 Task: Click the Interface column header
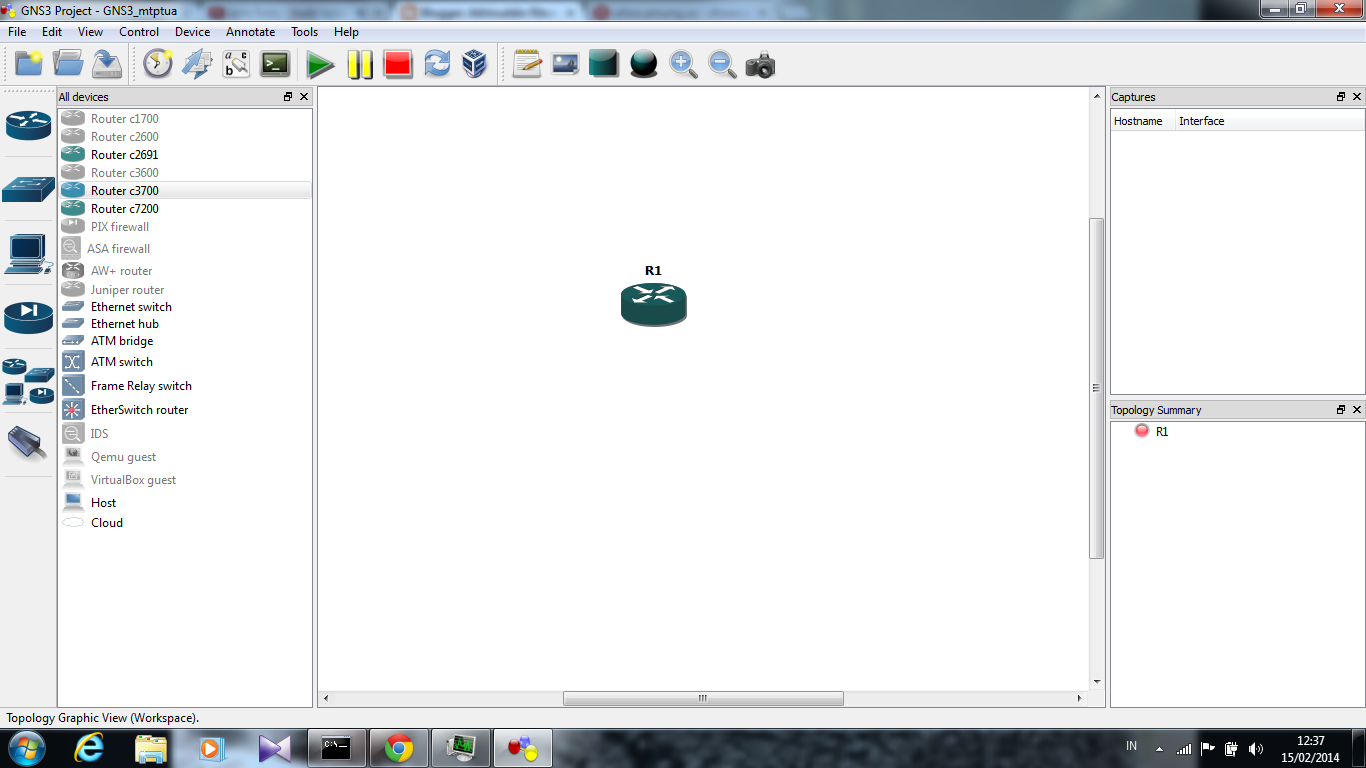point(1268,121)
